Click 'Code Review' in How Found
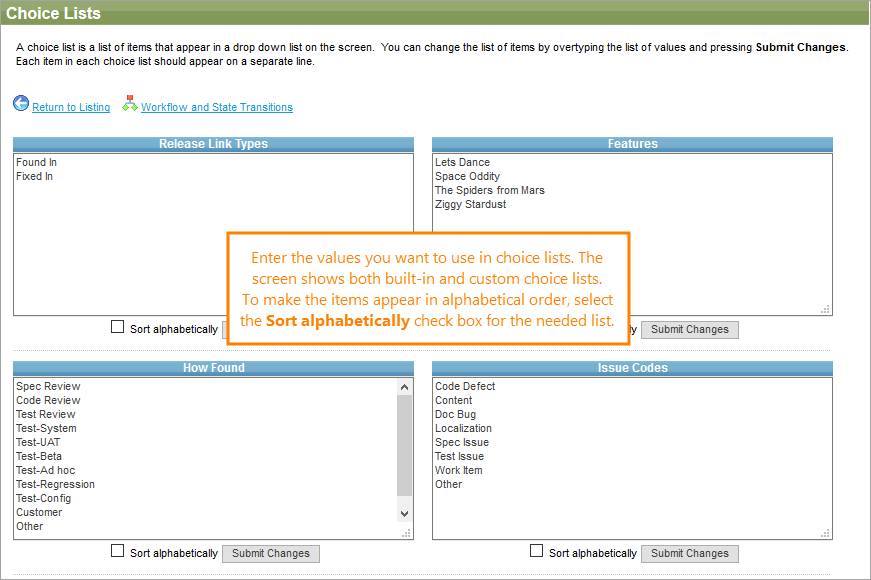 point(48,400)
